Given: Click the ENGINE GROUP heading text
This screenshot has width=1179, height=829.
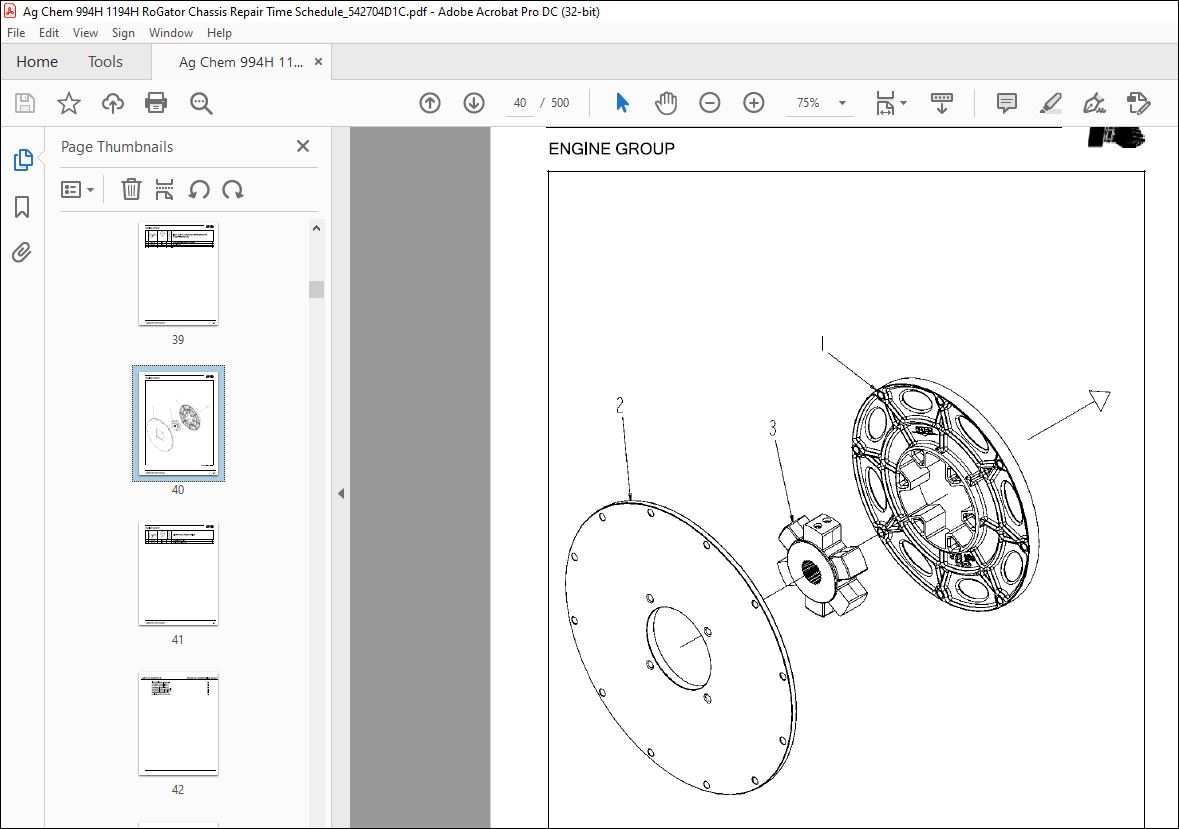Looking at the screenshot, I should coord(611,149).
